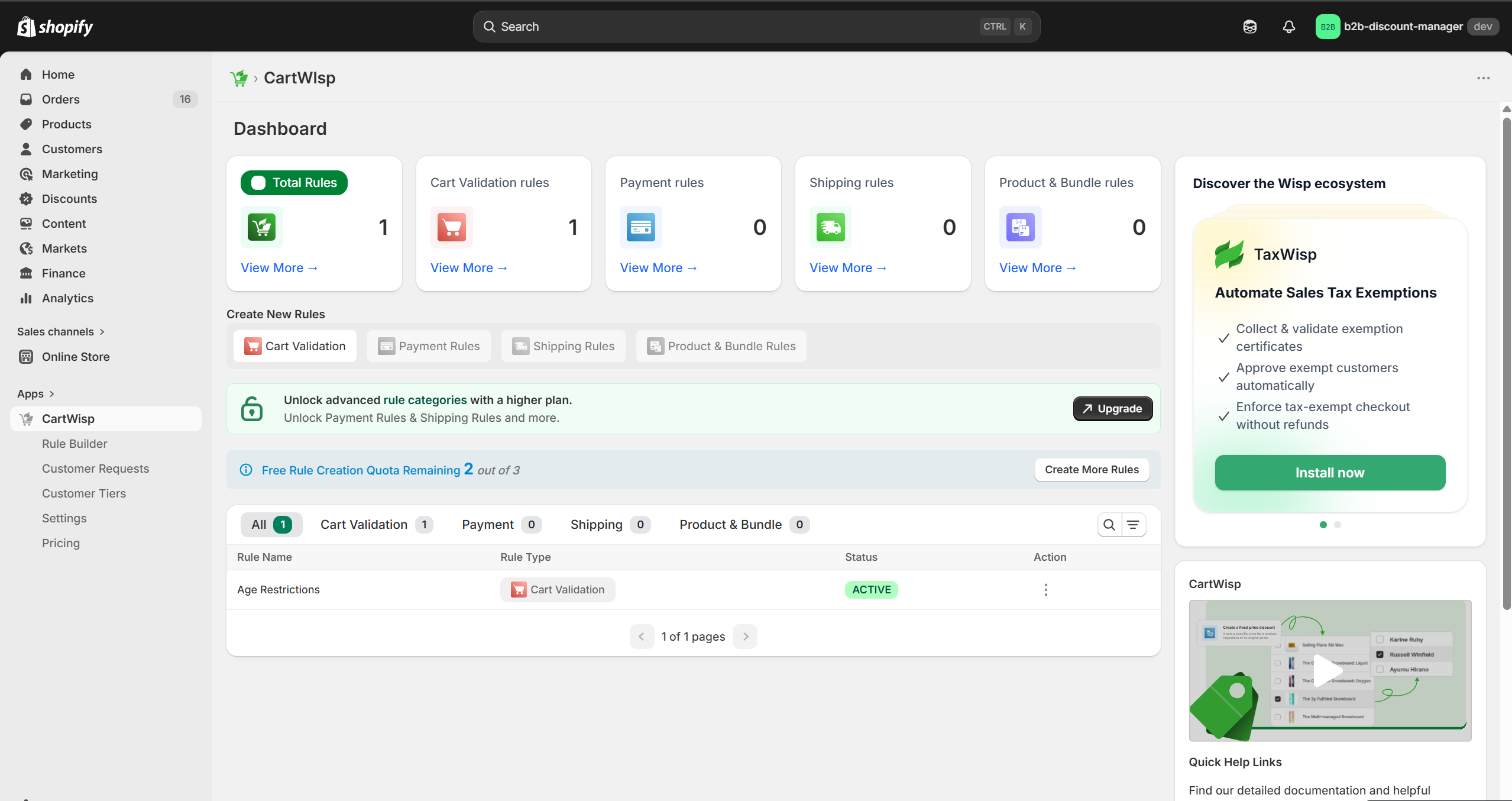Open Home in the sidebar
The image size is (1512, 801).
(106, 75)
